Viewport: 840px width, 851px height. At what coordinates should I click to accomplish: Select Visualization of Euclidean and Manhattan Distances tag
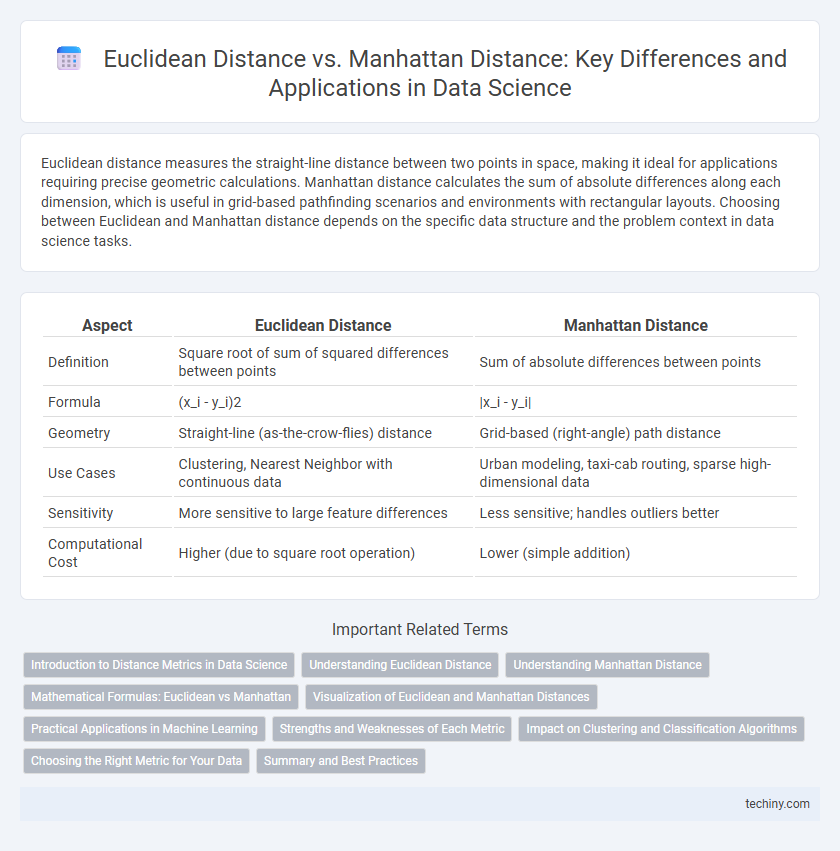pyautogui.click(x=451, y=697)
